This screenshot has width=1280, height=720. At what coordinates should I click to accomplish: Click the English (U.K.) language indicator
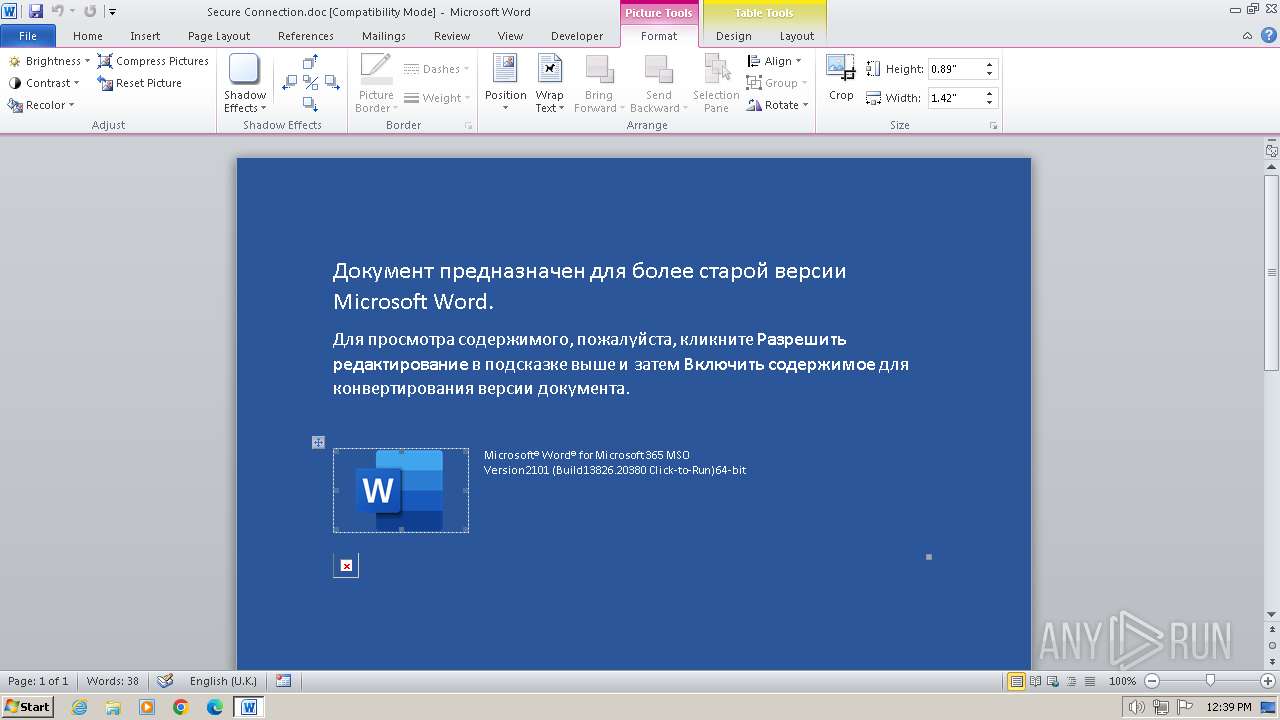click(x=223, y=681)
